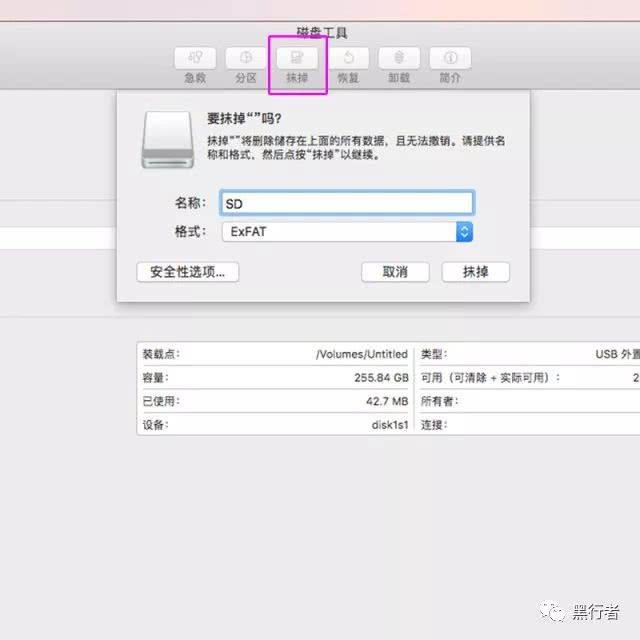Select the 名称 label in the dialog

[191, 202]
